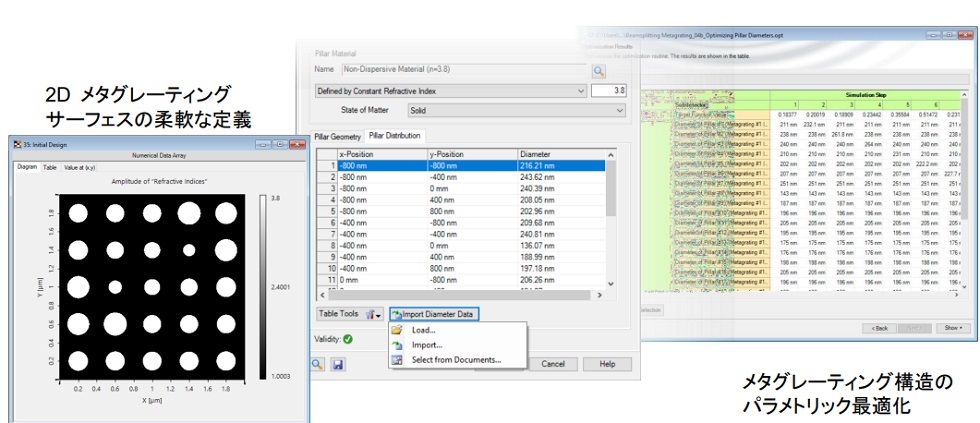Open the Value at (x,y) tab

(x=79, y=167)
